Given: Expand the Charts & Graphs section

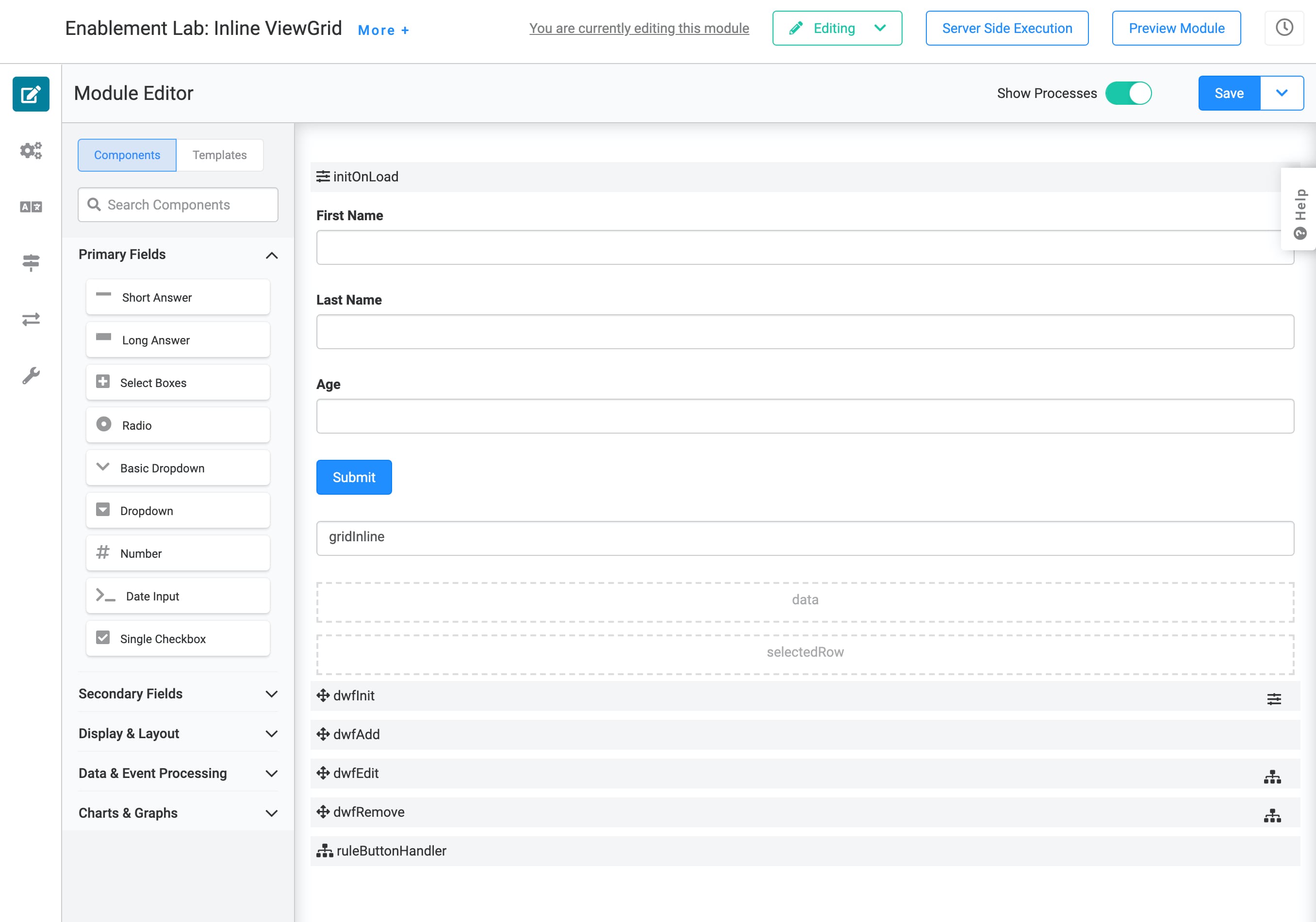Looking at the screenshot, I should [x=272, y=813].
